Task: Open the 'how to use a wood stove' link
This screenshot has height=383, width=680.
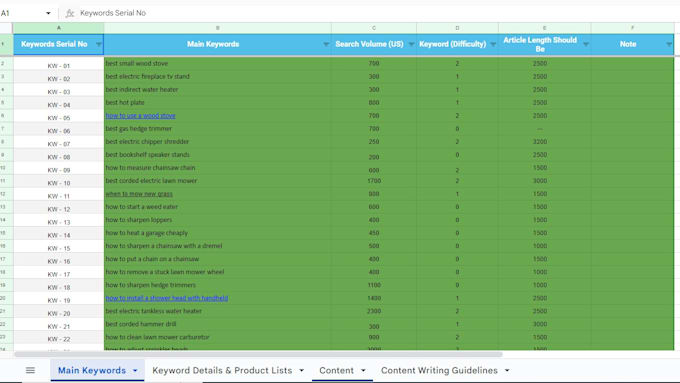Action: coord(141,116)
